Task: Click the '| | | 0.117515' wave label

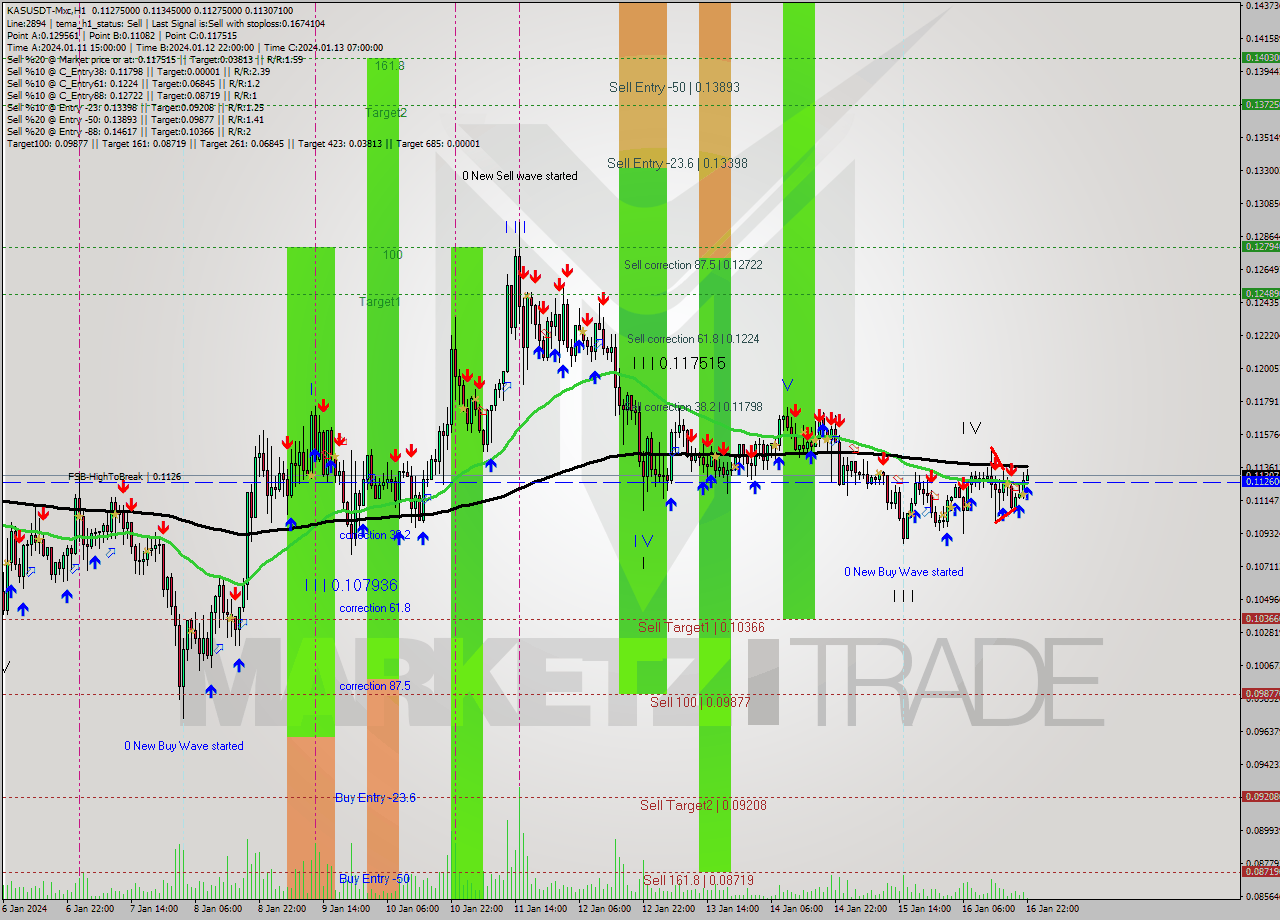Action: tap(678, 363)
